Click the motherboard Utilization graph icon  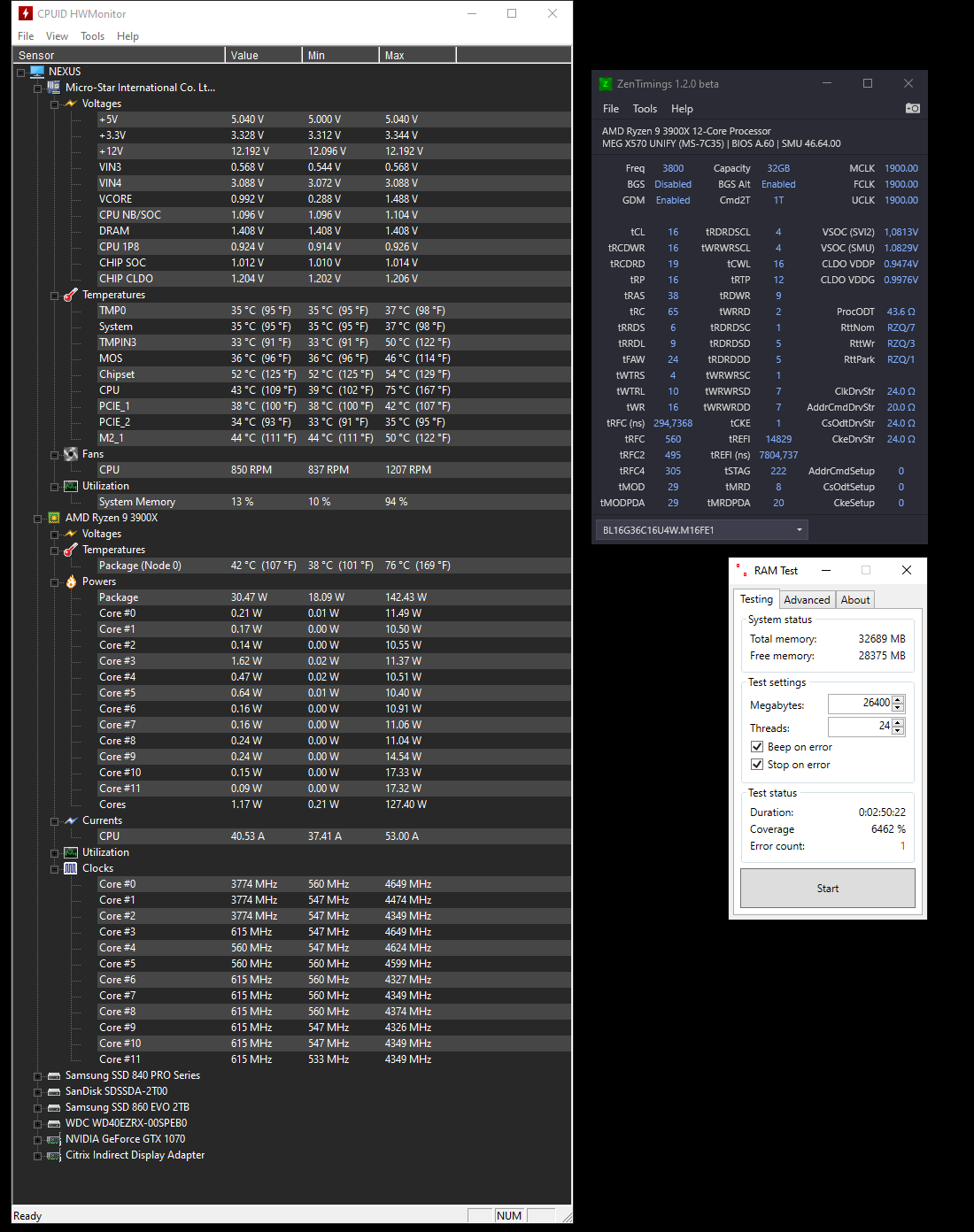tap(71, 486)
